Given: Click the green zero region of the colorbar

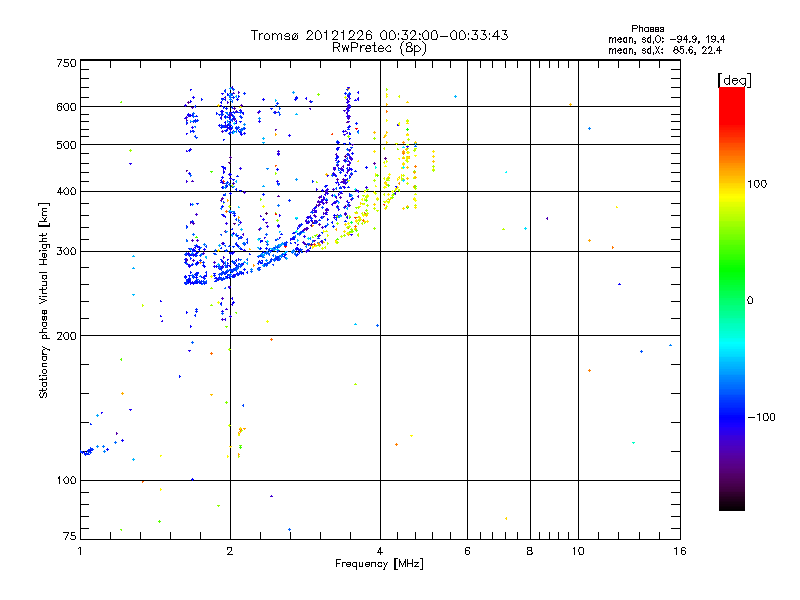Looking at the screenshot, I should [732, 300].
